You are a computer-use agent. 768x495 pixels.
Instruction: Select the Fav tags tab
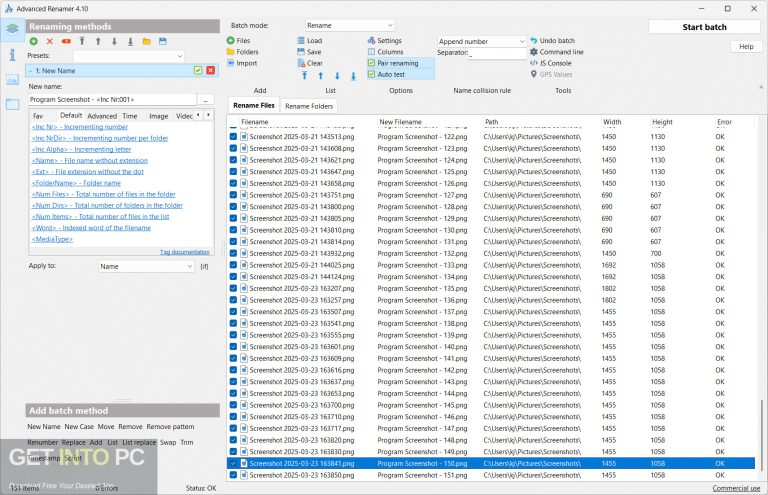38,116
